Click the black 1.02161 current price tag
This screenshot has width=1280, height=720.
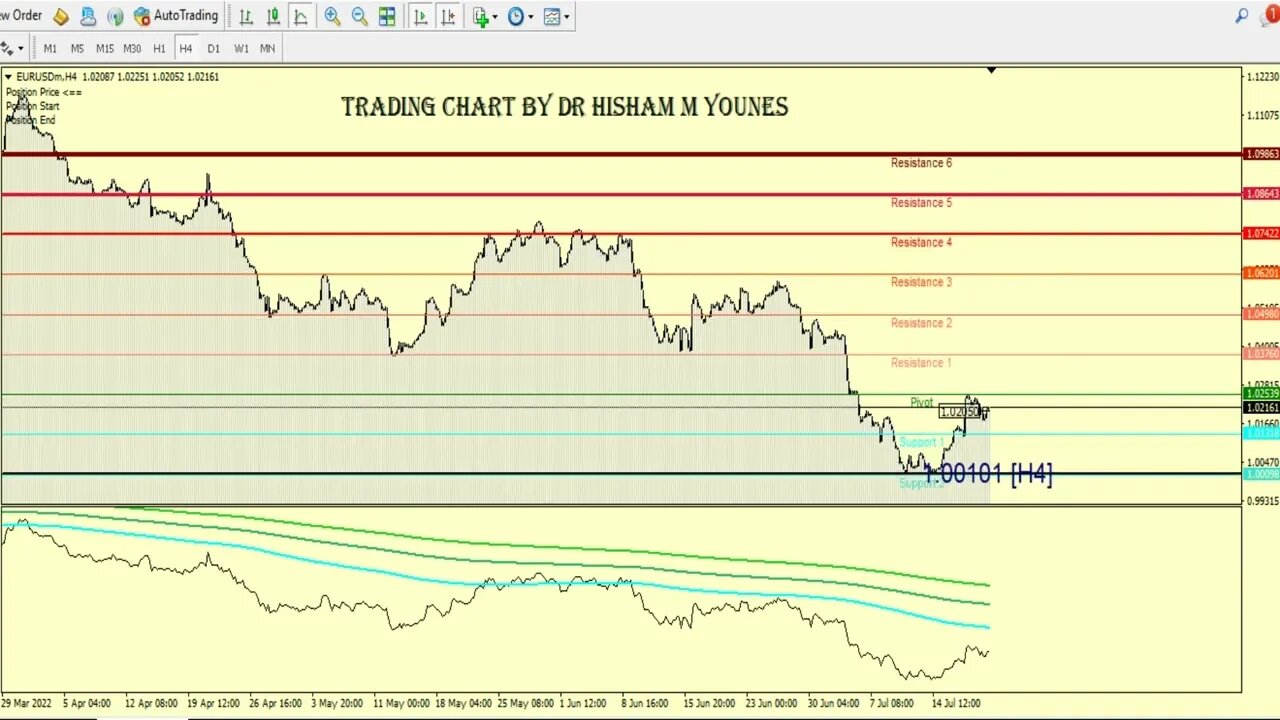(1261, 408)
